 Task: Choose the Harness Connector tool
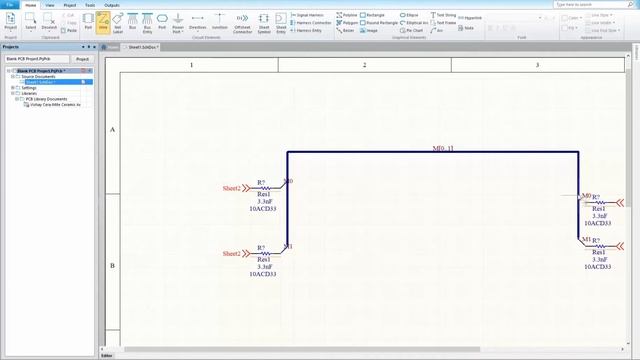(x=311, y=23)
